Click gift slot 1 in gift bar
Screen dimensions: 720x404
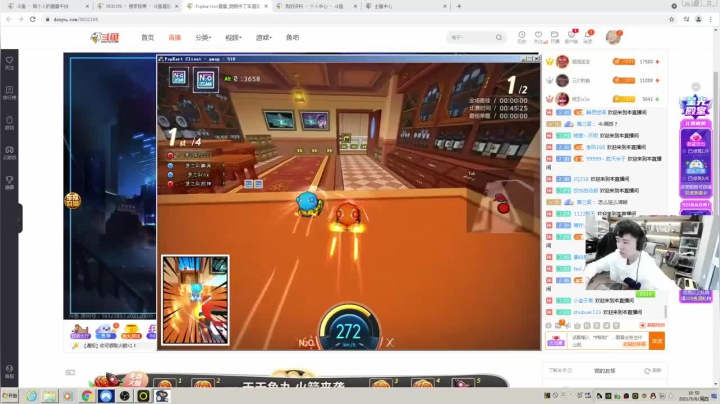167,383
